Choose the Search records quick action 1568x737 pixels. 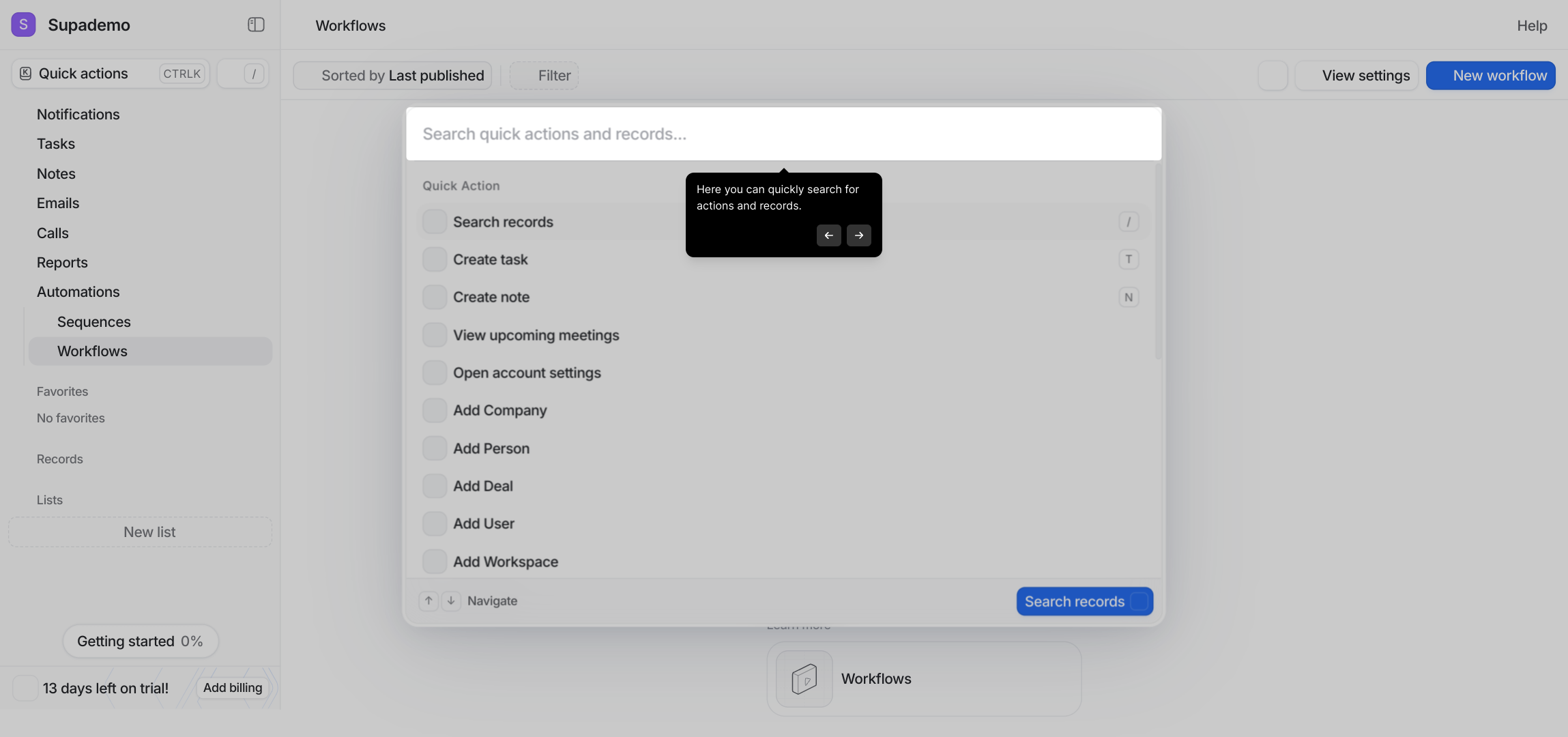tap(783, 222)
